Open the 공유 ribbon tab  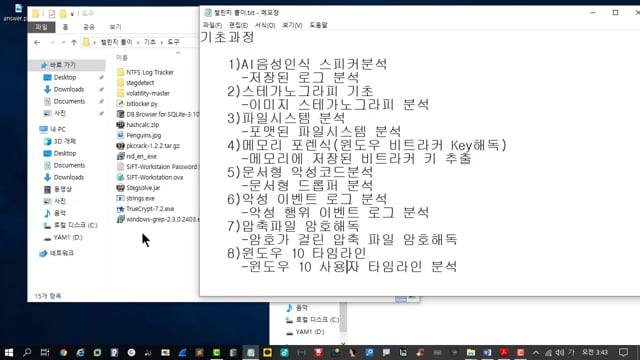(x=89, y=27)
